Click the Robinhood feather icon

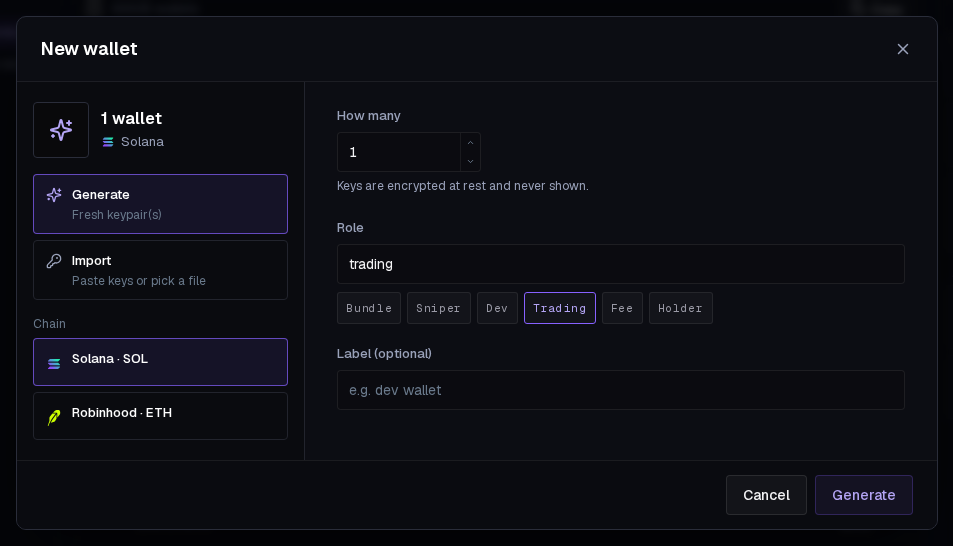[x=54, y=417]
